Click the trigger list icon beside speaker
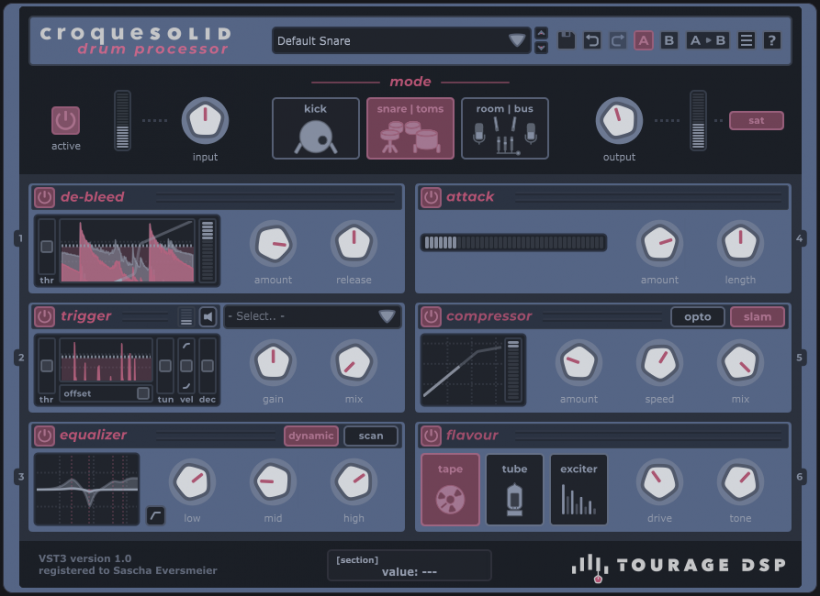The image size is (820, 596). (186, 316)
